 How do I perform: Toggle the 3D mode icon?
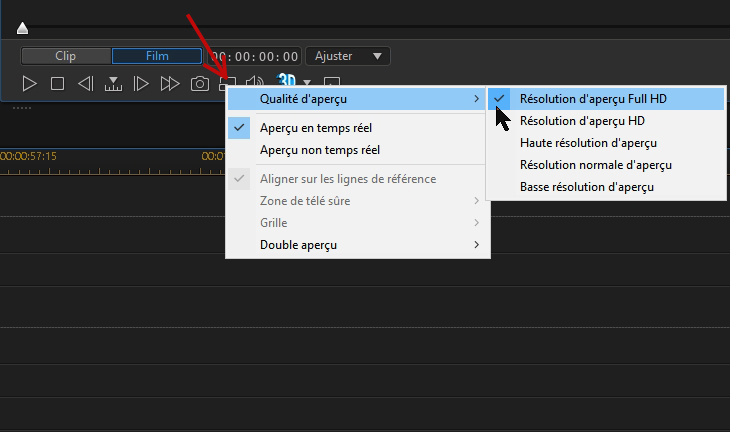[x=286, y=82]
